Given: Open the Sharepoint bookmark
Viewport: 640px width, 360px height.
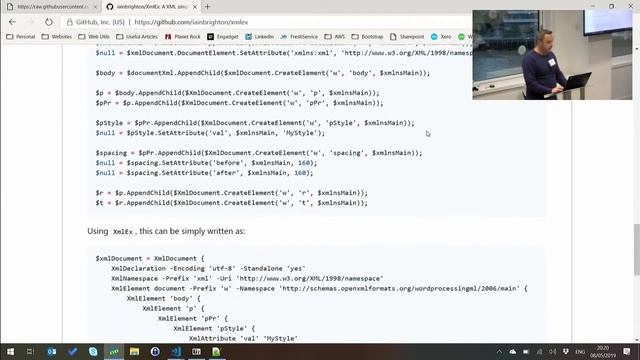Looking at the screenshot, I should click(407, 37).
